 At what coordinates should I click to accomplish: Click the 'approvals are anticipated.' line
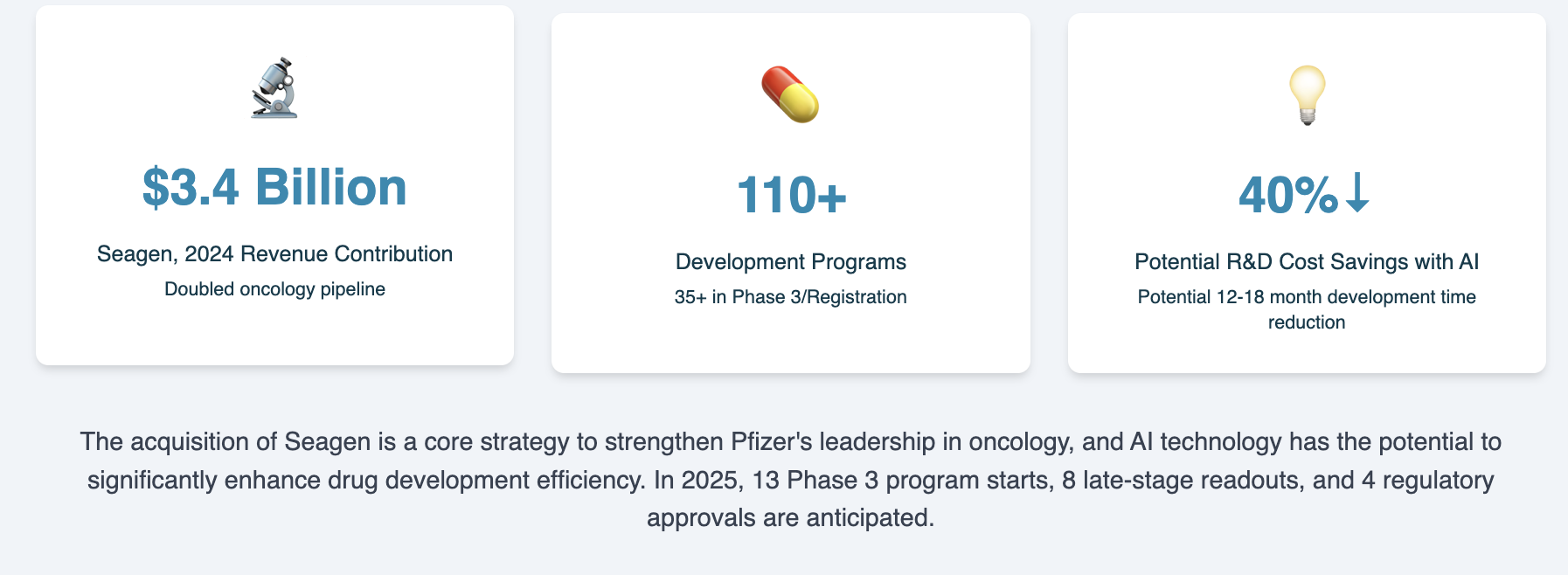coord(791,518)
